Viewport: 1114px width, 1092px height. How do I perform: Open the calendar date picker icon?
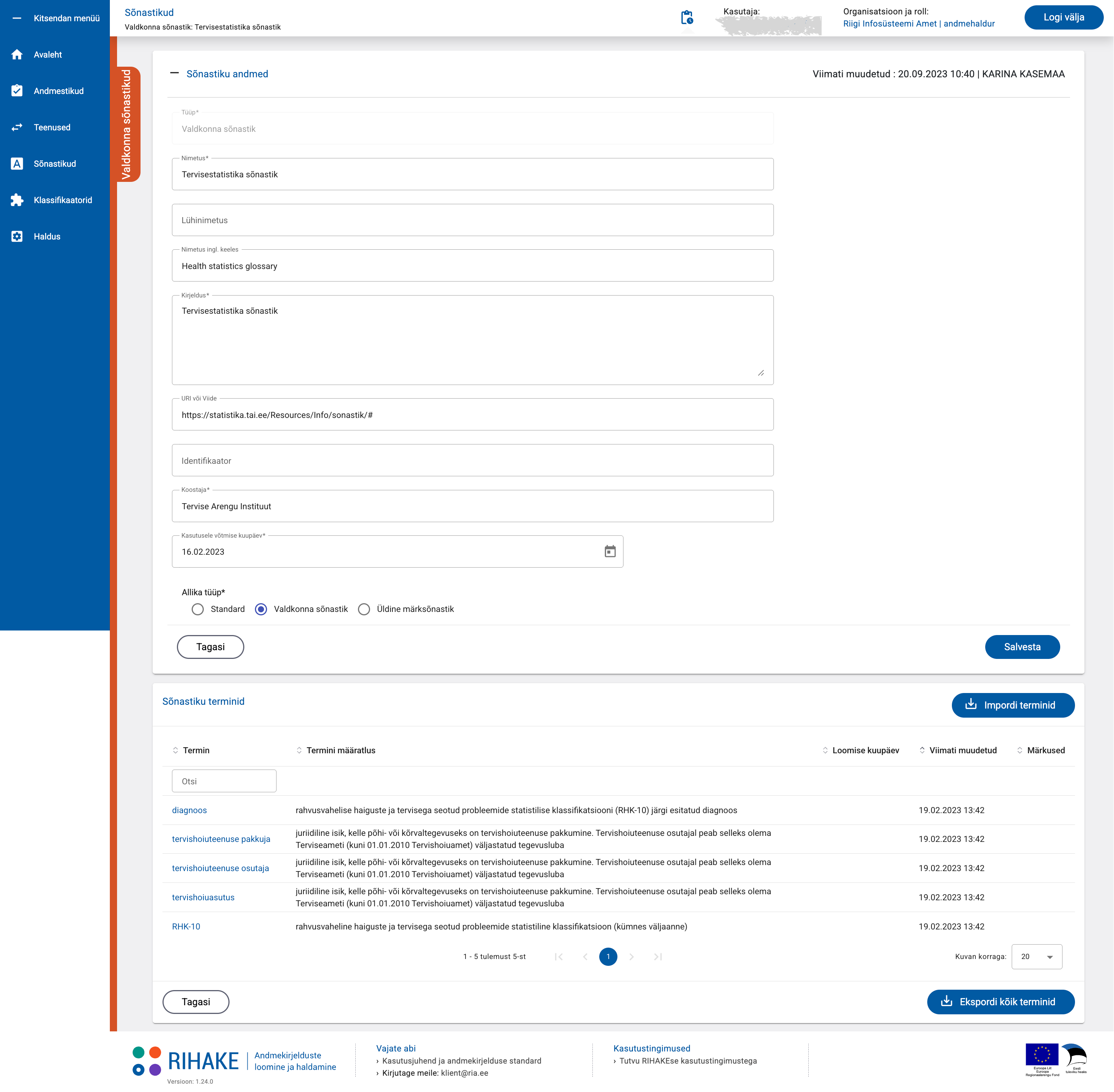[610, 551]
